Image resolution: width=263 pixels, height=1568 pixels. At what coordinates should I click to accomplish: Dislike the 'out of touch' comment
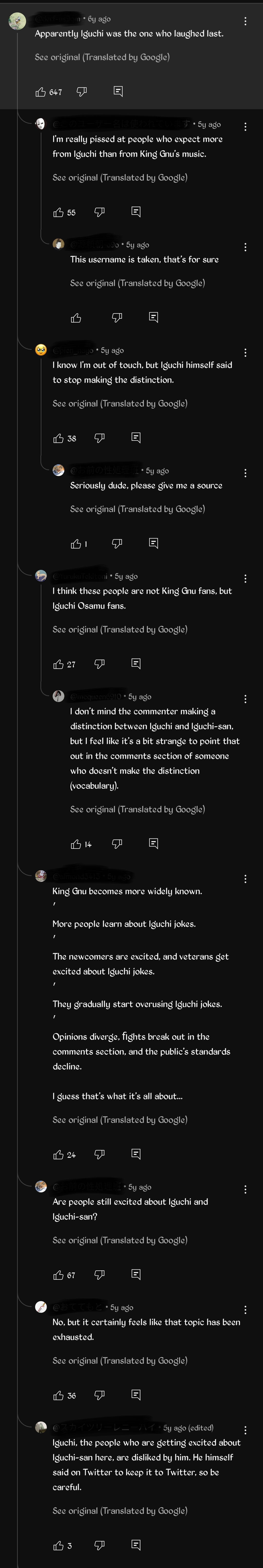coord(99,438)
